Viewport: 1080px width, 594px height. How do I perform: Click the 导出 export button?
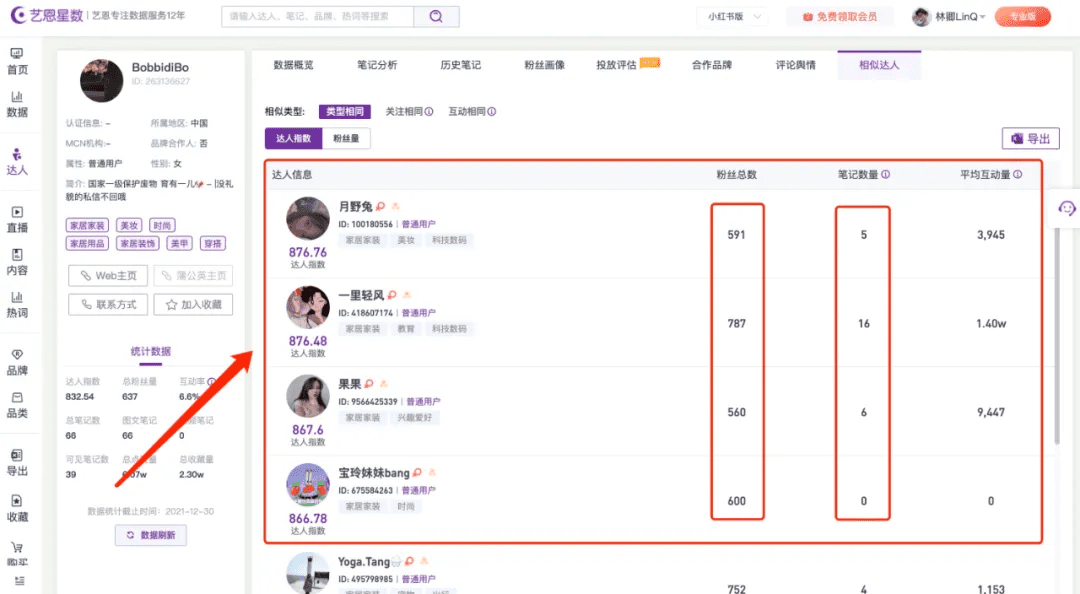pos(1030,139)
